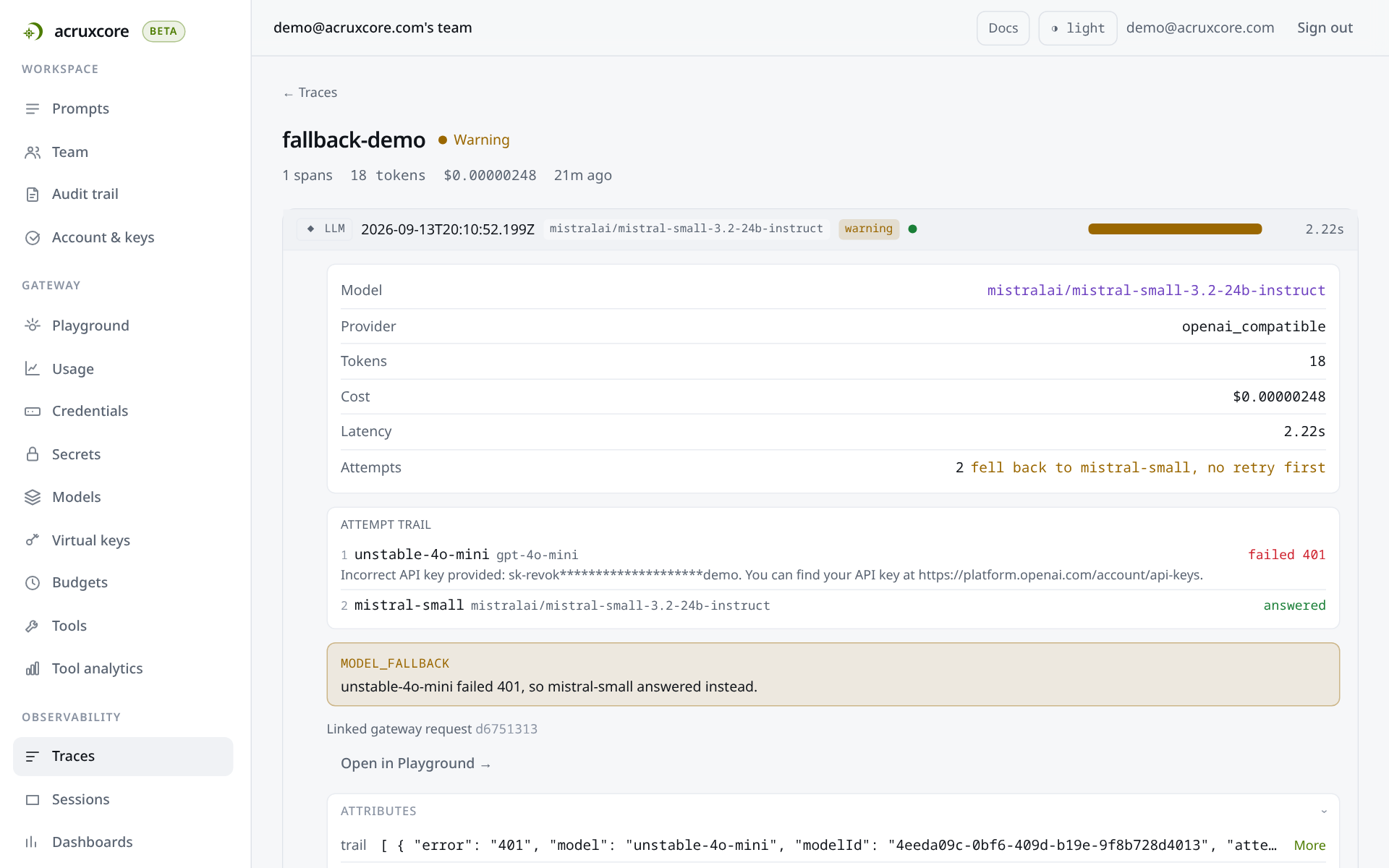The height and width of the screenshot is (868, 1389).
Task: Click the Tool analytics bar icon
Action: click(33, 668)
